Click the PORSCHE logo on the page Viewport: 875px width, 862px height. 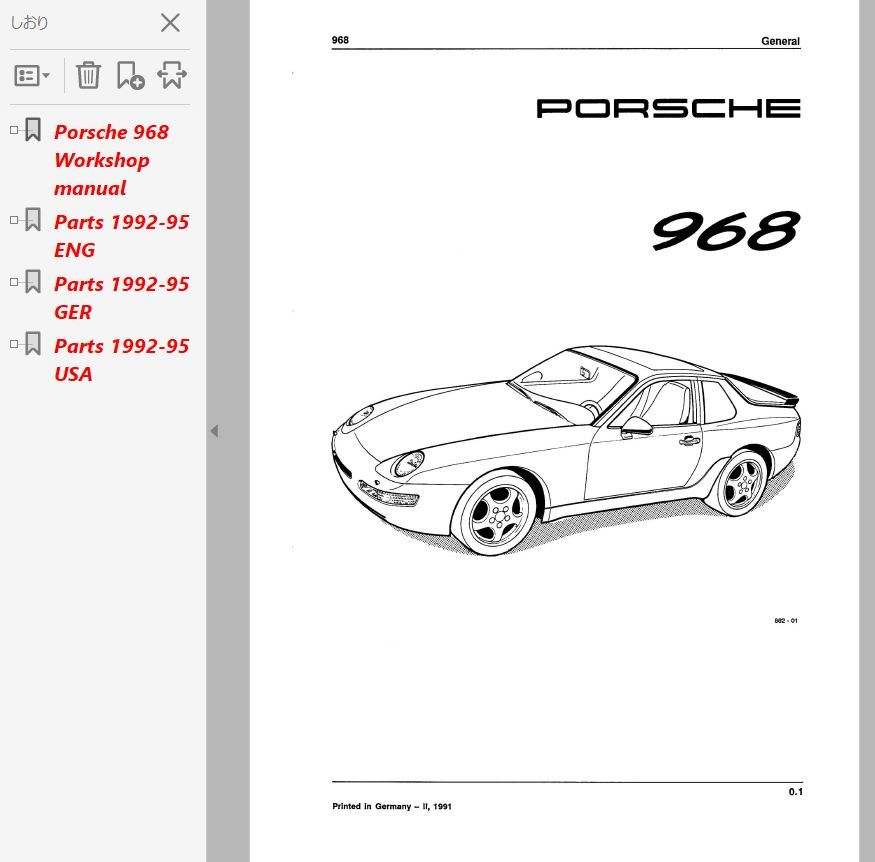669,108
